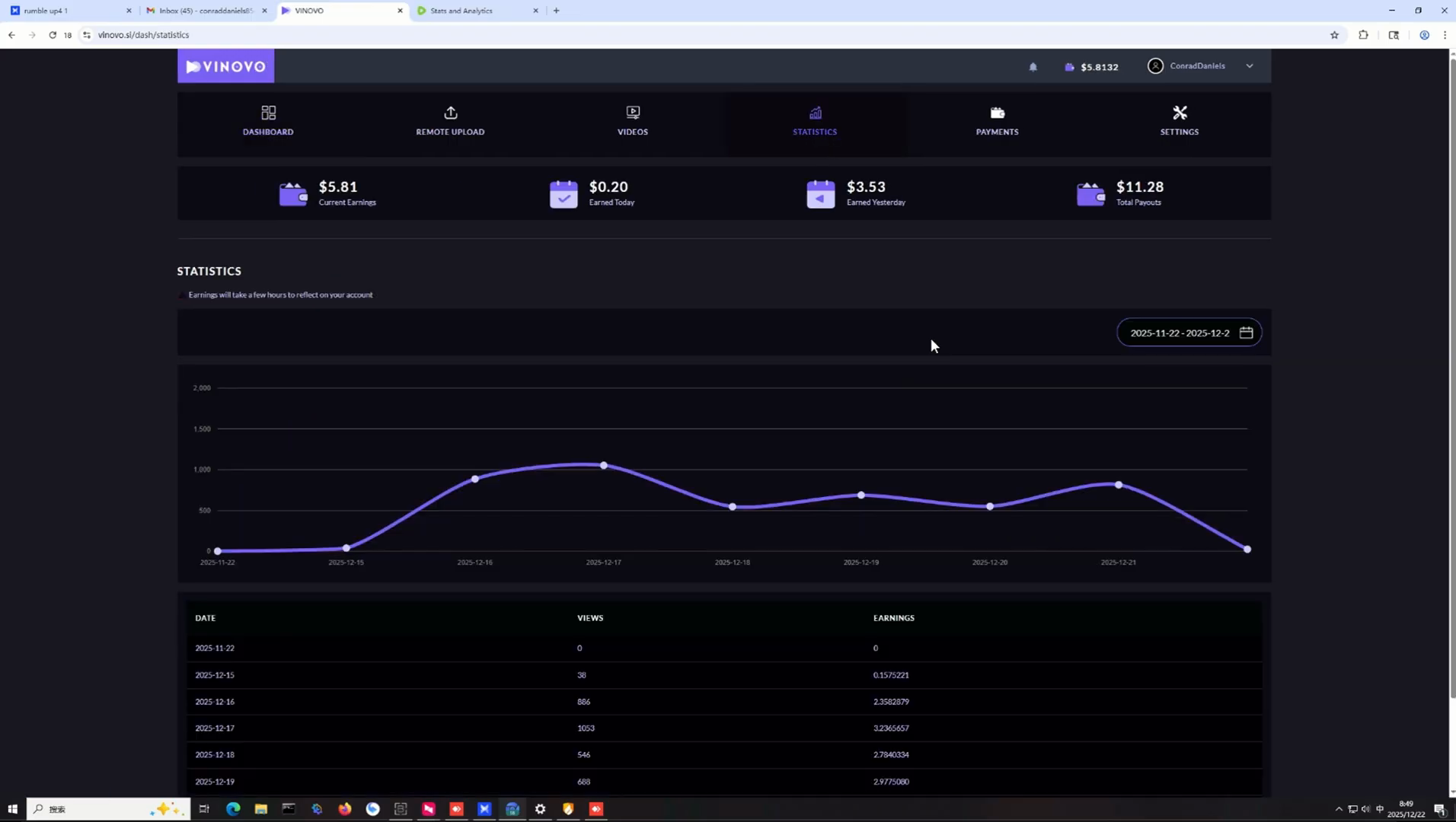The width and height of the screenshot is (1456, 822).
Task: Open Firefox from the taskbar
Action: [345, 809]
